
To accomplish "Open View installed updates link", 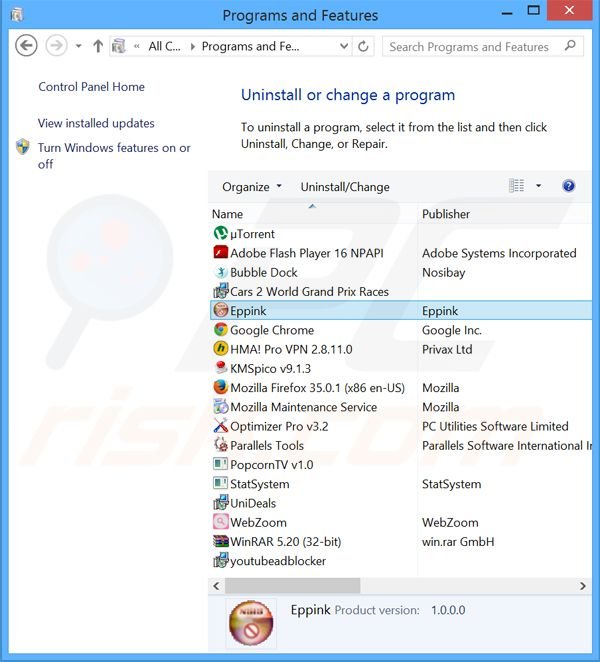I will [x=96, y=123].
